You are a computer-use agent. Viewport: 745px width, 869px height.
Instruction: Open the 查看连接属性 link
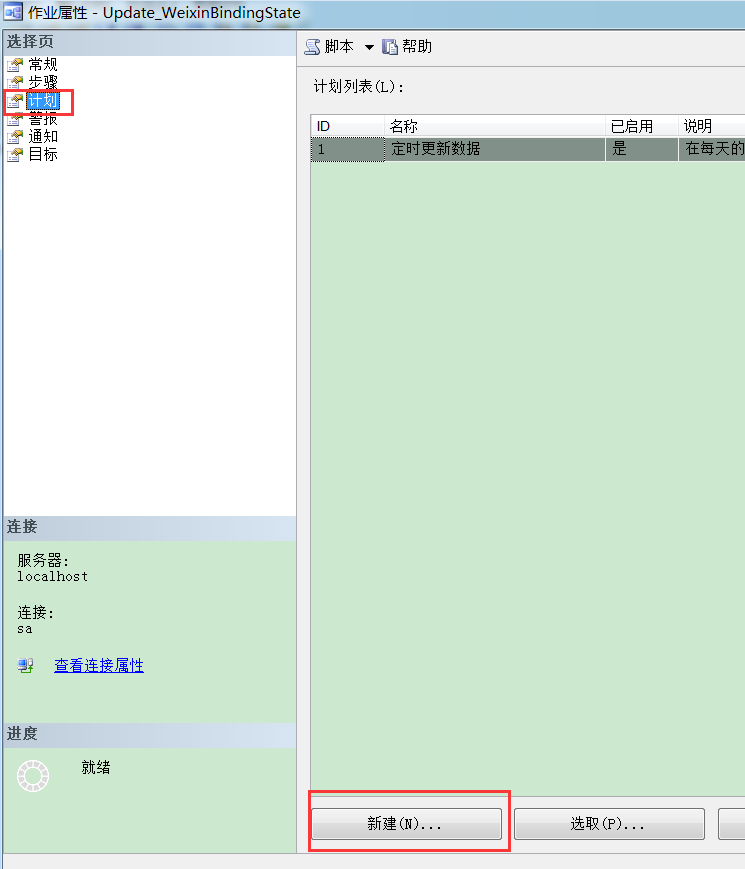tap(98, 666)
